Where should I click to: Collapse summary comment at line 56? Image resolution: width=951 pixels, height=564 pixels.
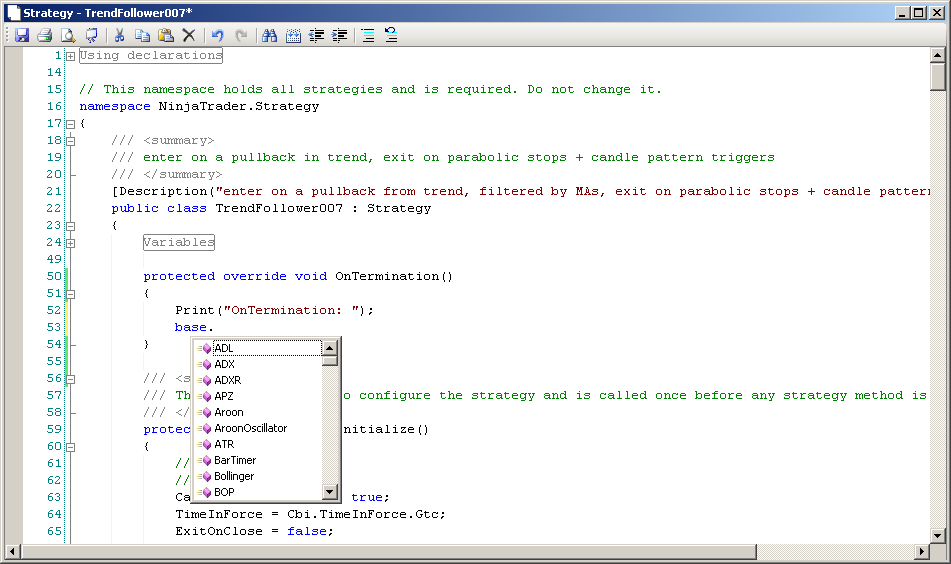pyautogui.click(x=70, y=379)
